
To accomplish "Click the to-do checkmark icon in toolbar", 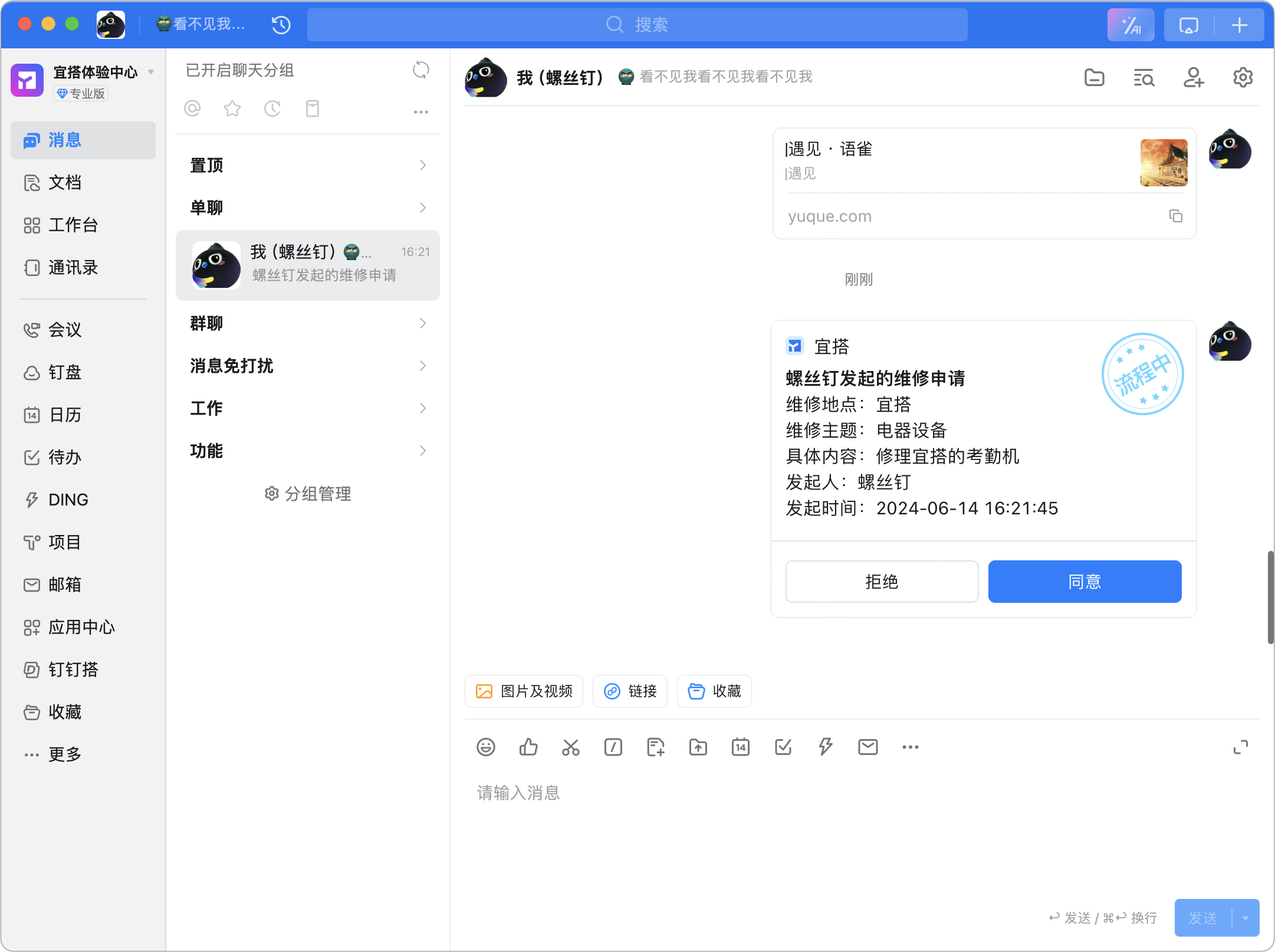I will click(x=783, y=747).
